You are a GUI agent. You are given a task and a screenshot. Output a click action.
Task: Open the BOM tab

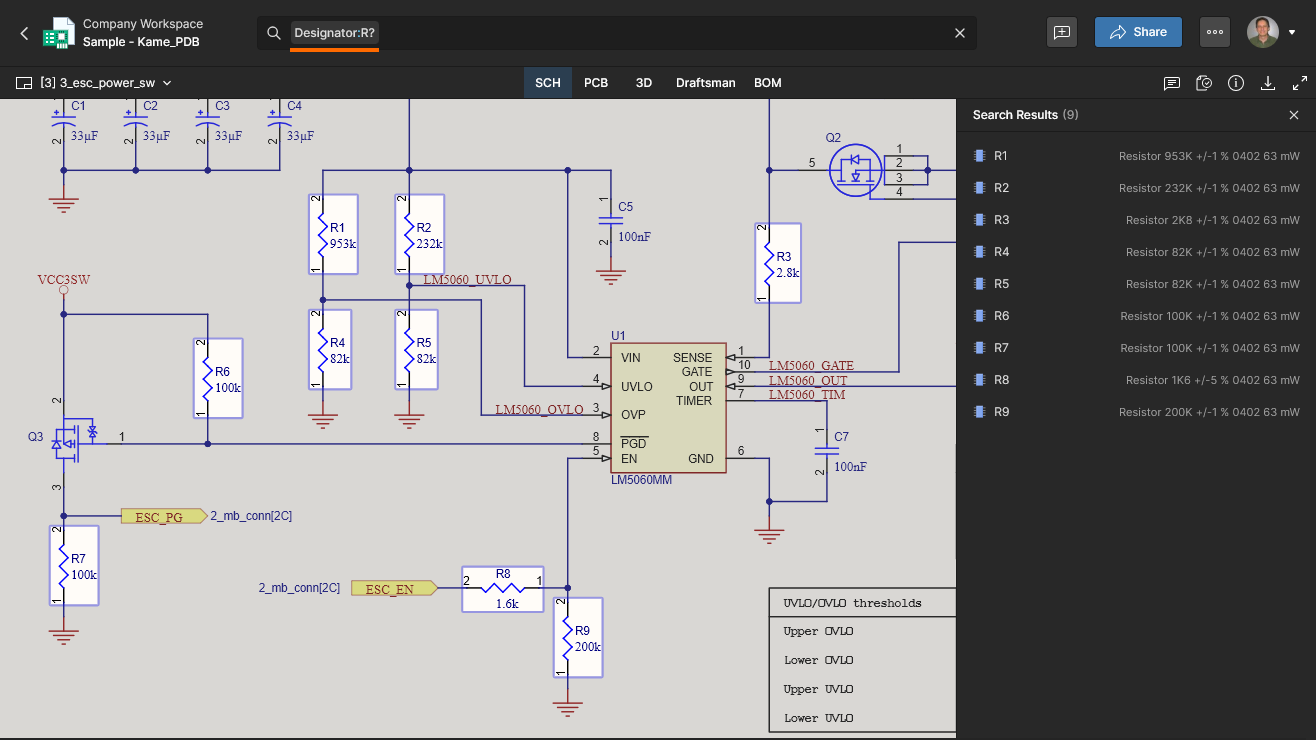click(768, 83)
